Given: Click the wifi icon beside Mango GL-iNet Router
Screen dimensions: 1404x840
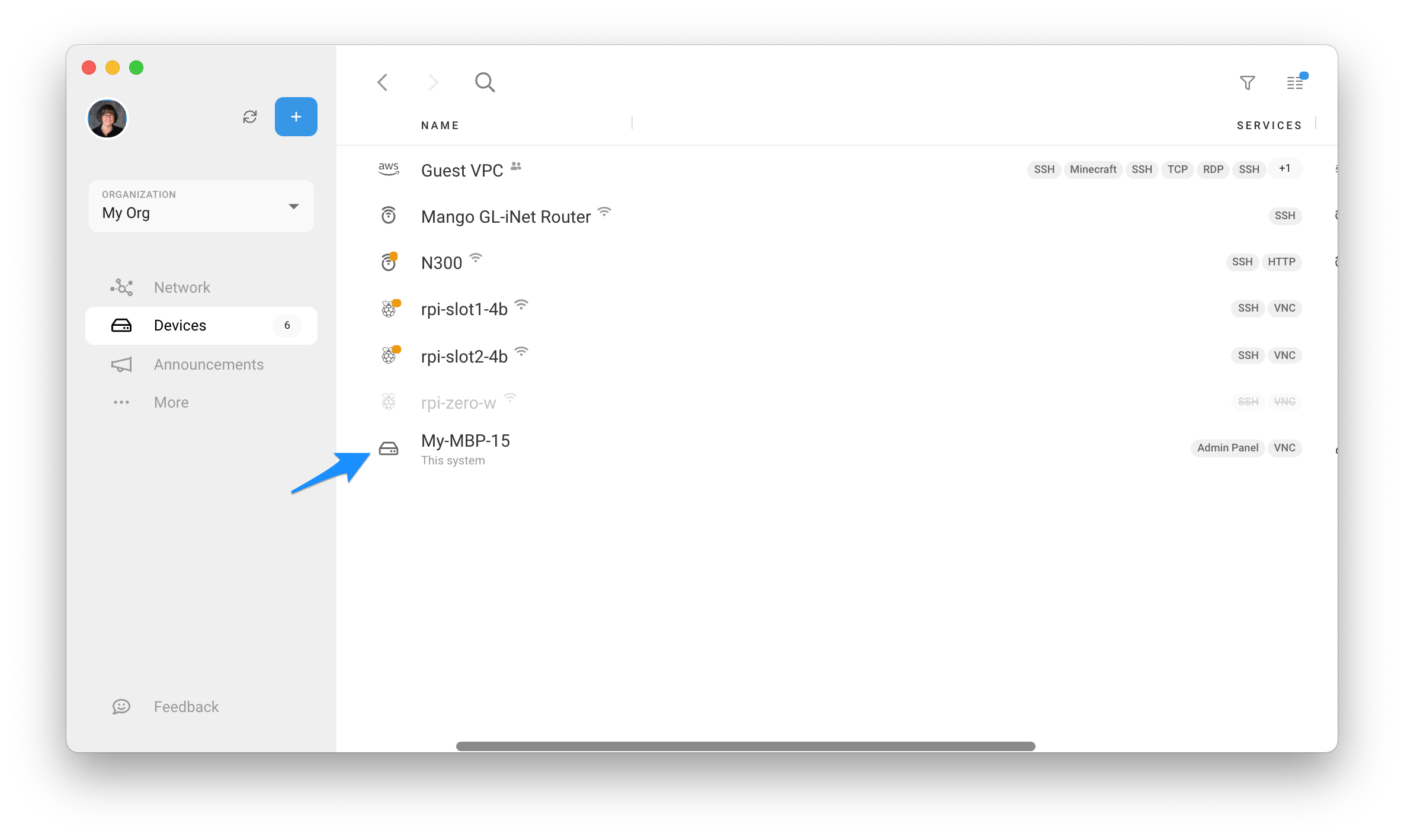Looking at the screenshot, I should click(604, 211).
